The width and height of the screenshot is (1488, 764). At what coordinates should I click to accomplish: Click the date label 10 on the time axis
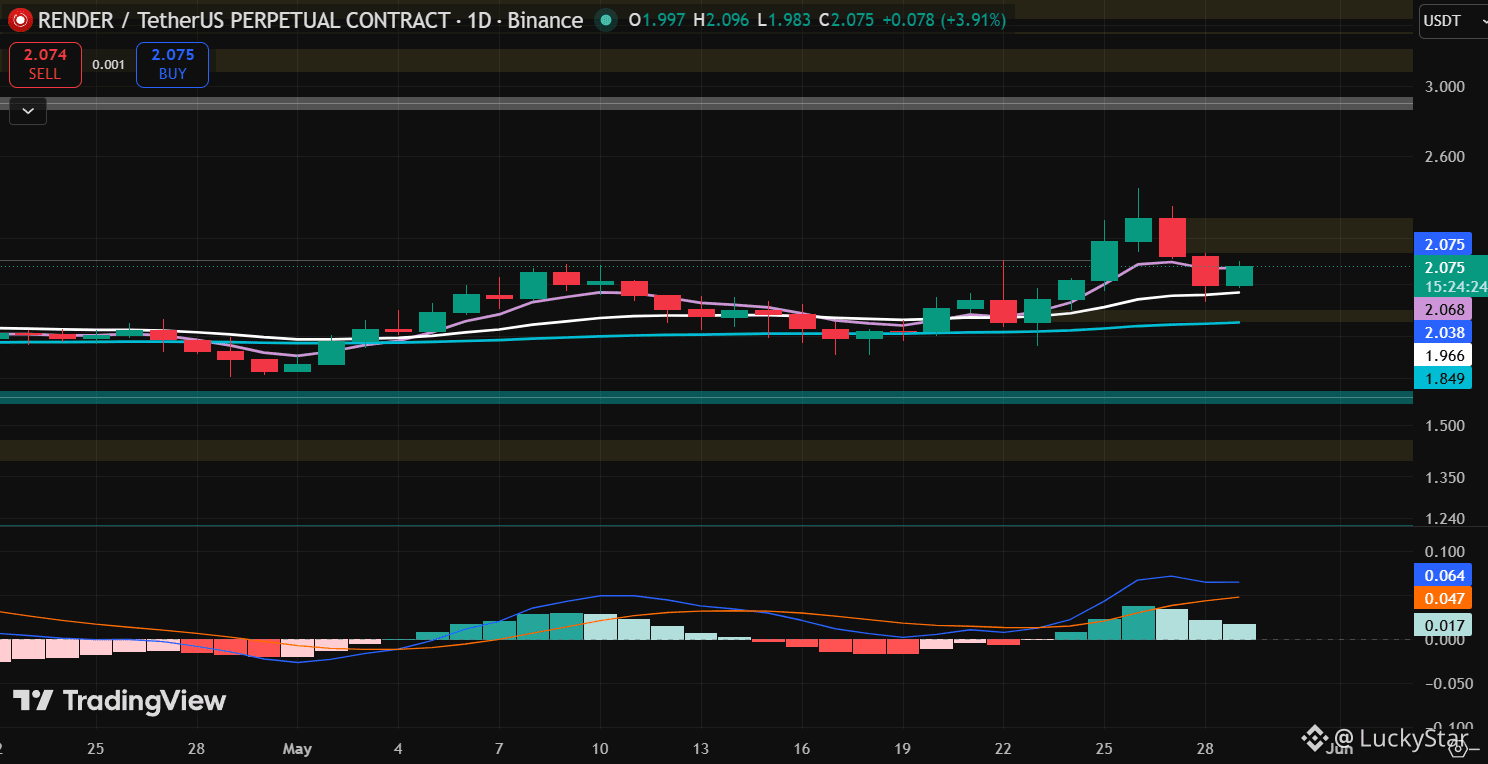(x=600, y=748)
